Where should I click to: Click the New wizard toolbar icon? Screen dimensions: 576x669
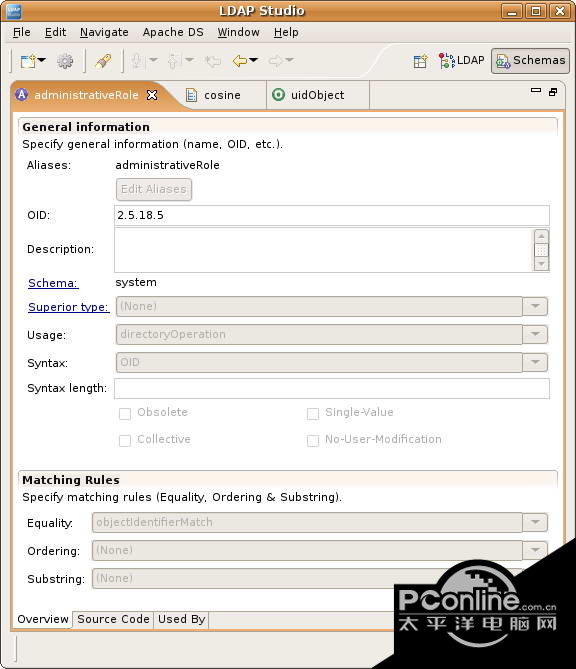[x=28, y=61]
